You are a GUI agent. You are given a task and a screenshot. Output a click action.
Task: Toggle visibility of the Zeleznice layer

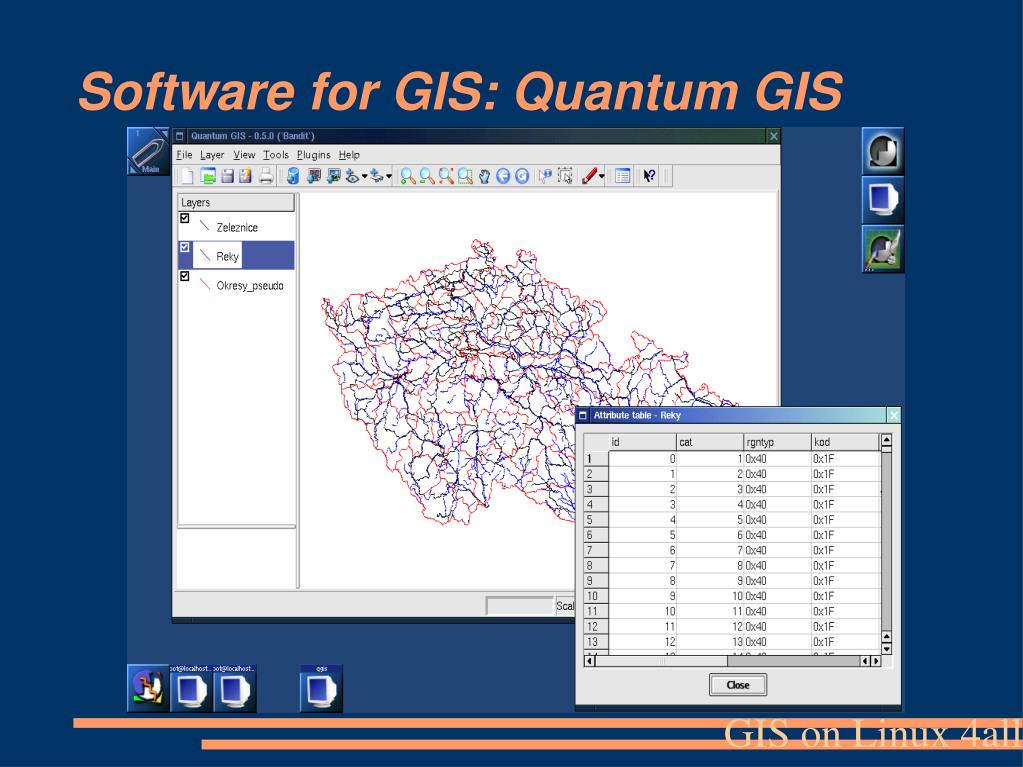[185, 218]
